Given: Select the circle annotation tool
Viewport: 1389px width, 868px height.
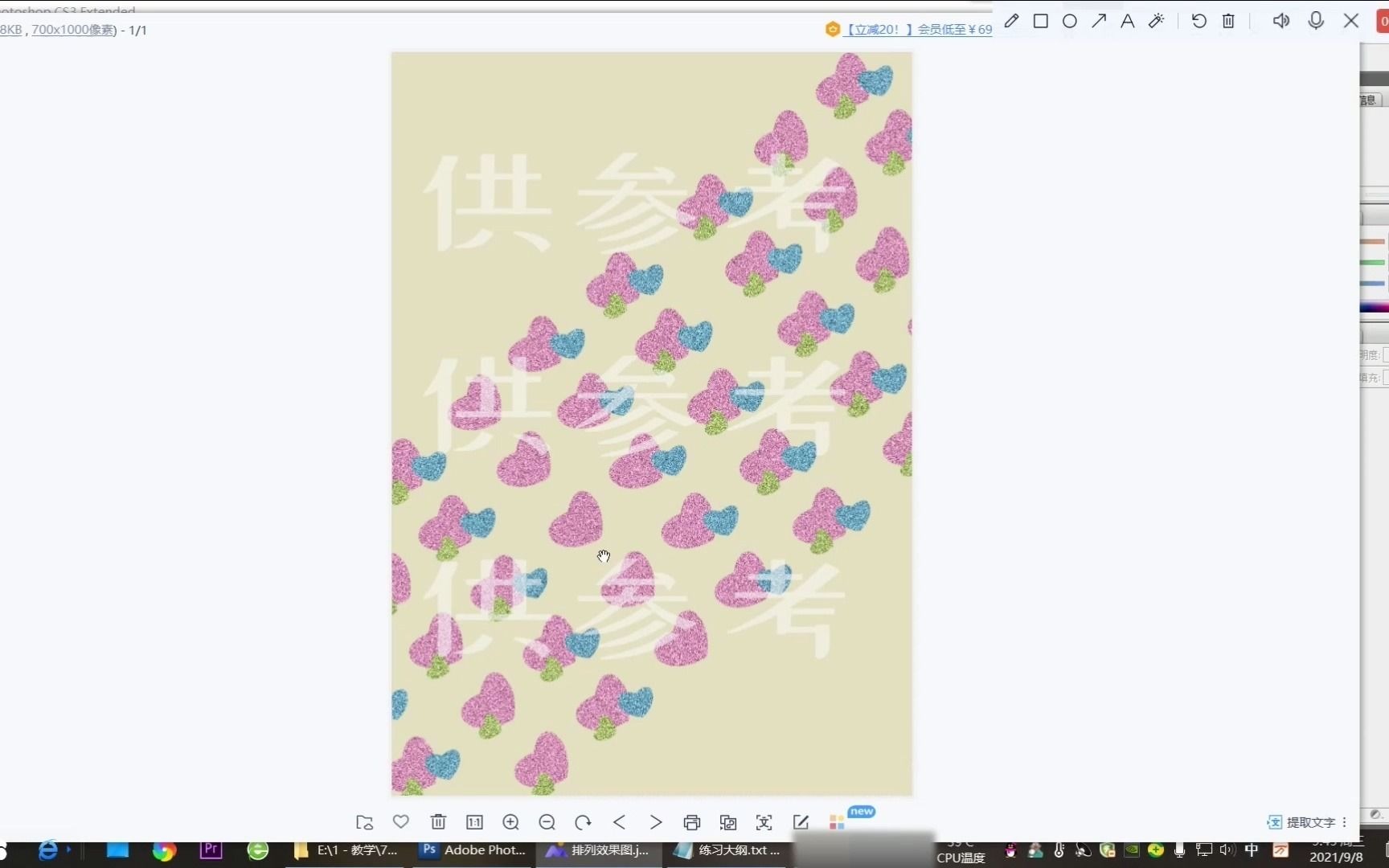Looking at the screenshot, I should 1069,21.
